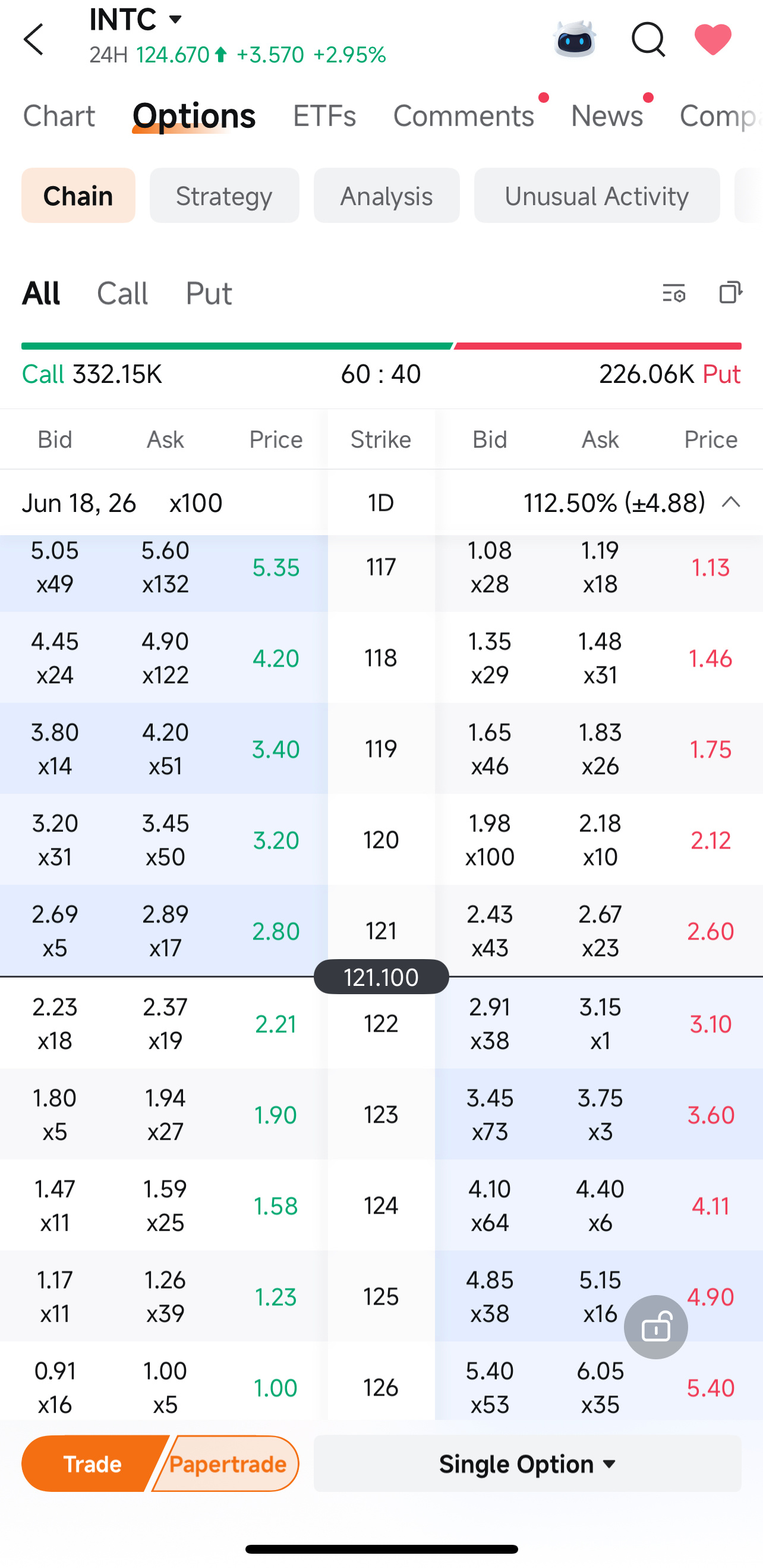The height and width of the screenshot is (1568, 763).
Task: Open option chain display settings icon
Action: pos(673,293)
